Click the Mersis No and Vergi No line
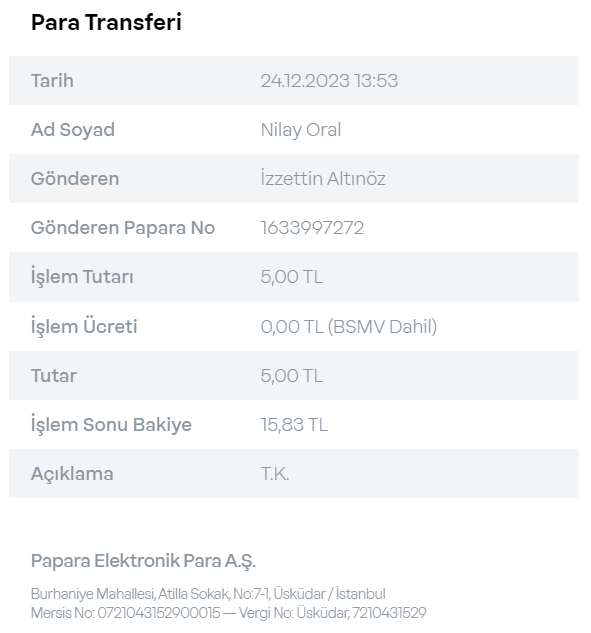Image resolution: width=591 pixels, height=633 pixels. pyautogui.click(x=228, y=613)
